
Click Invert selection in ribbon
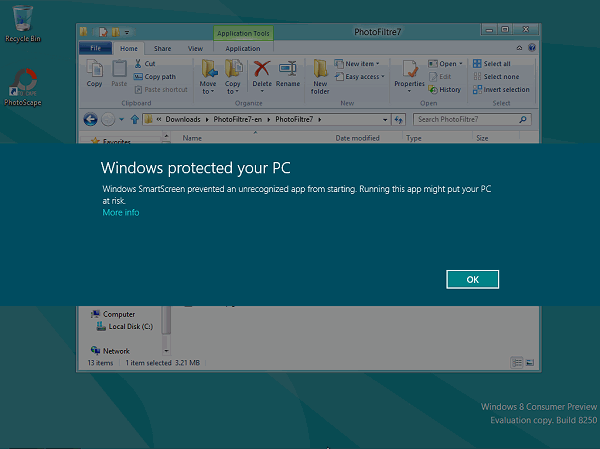click(501, 90)
